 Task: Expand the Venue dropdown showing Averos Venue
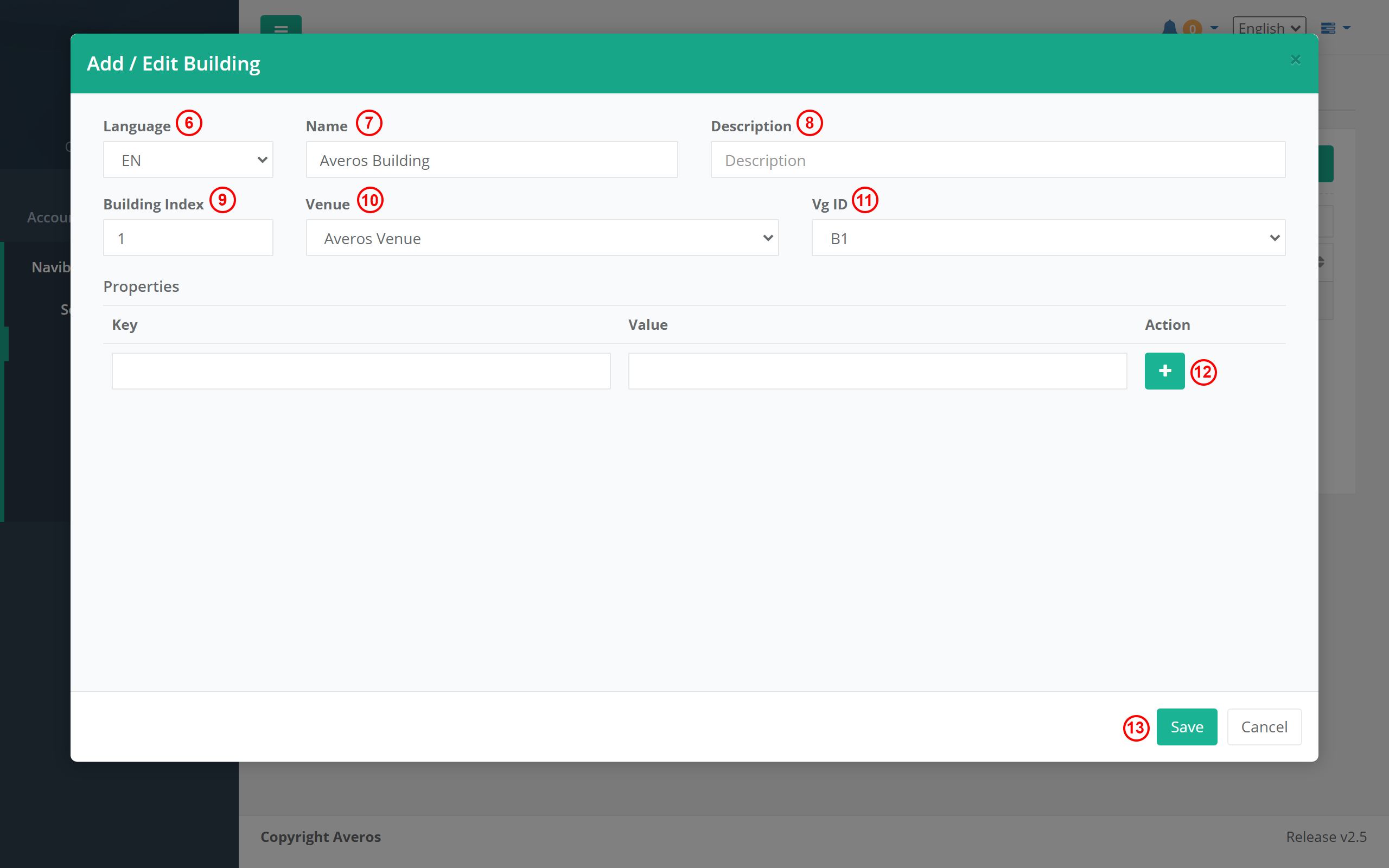click(541, 238)
